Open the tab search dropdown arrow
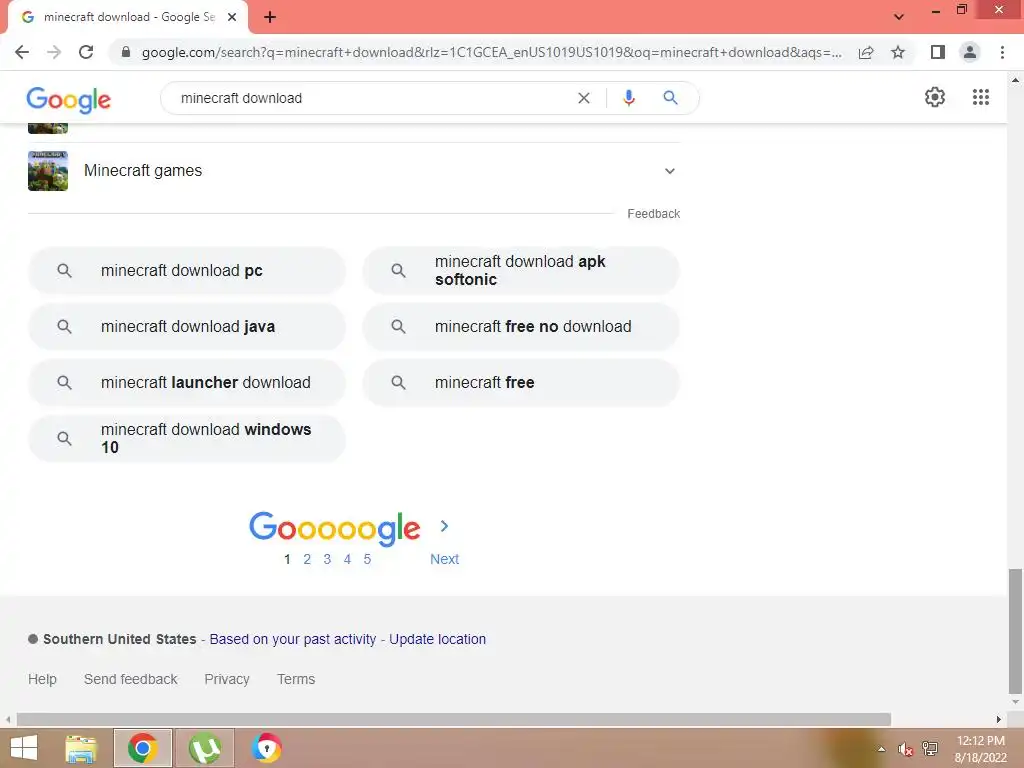 (899, 17)
